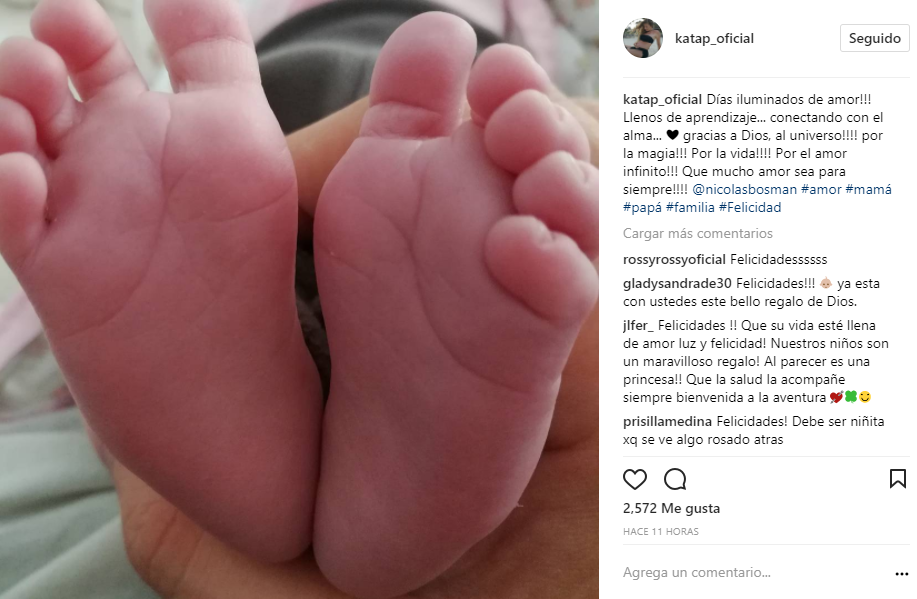Open the #familia hashtag
The width and height of the screenshot is (917, 599).
click(x=690, y=208)
